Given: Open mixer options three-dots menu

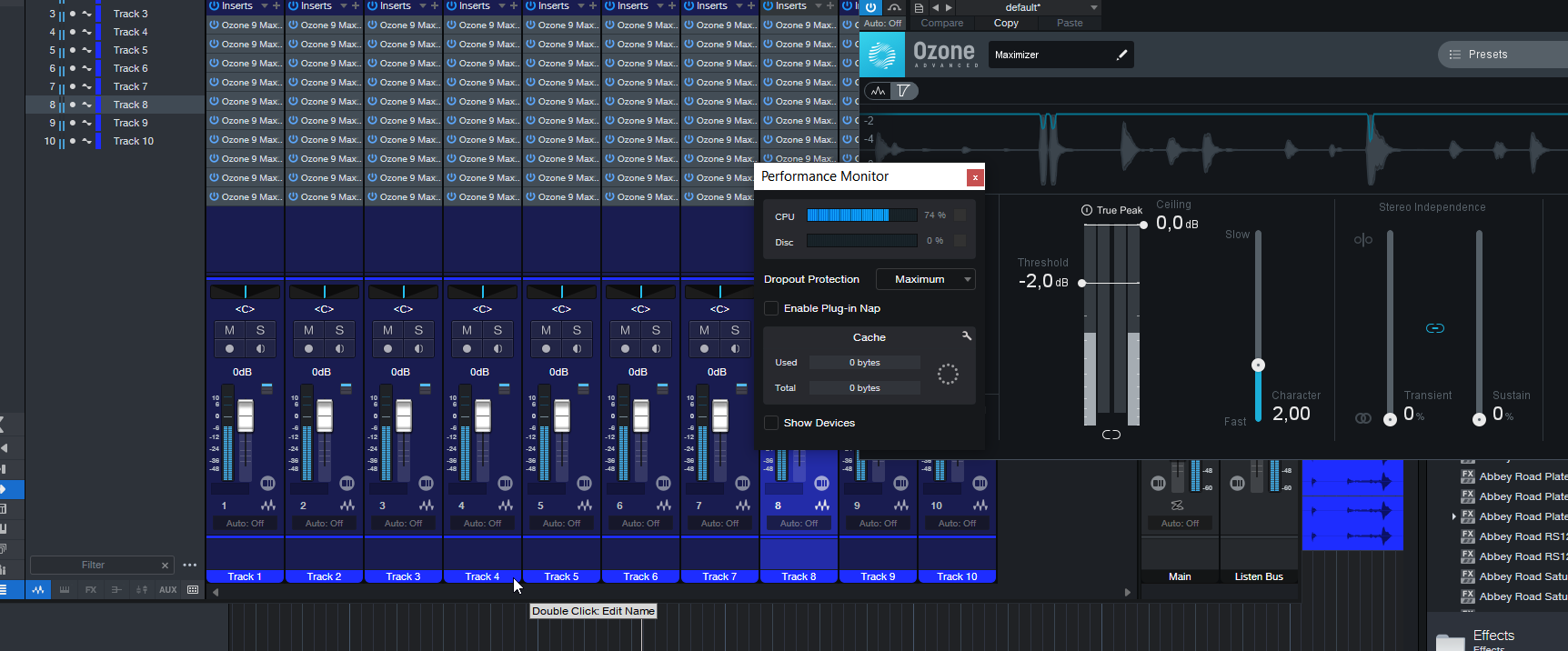Looking at the screenshot, I should tap(189, 565).
